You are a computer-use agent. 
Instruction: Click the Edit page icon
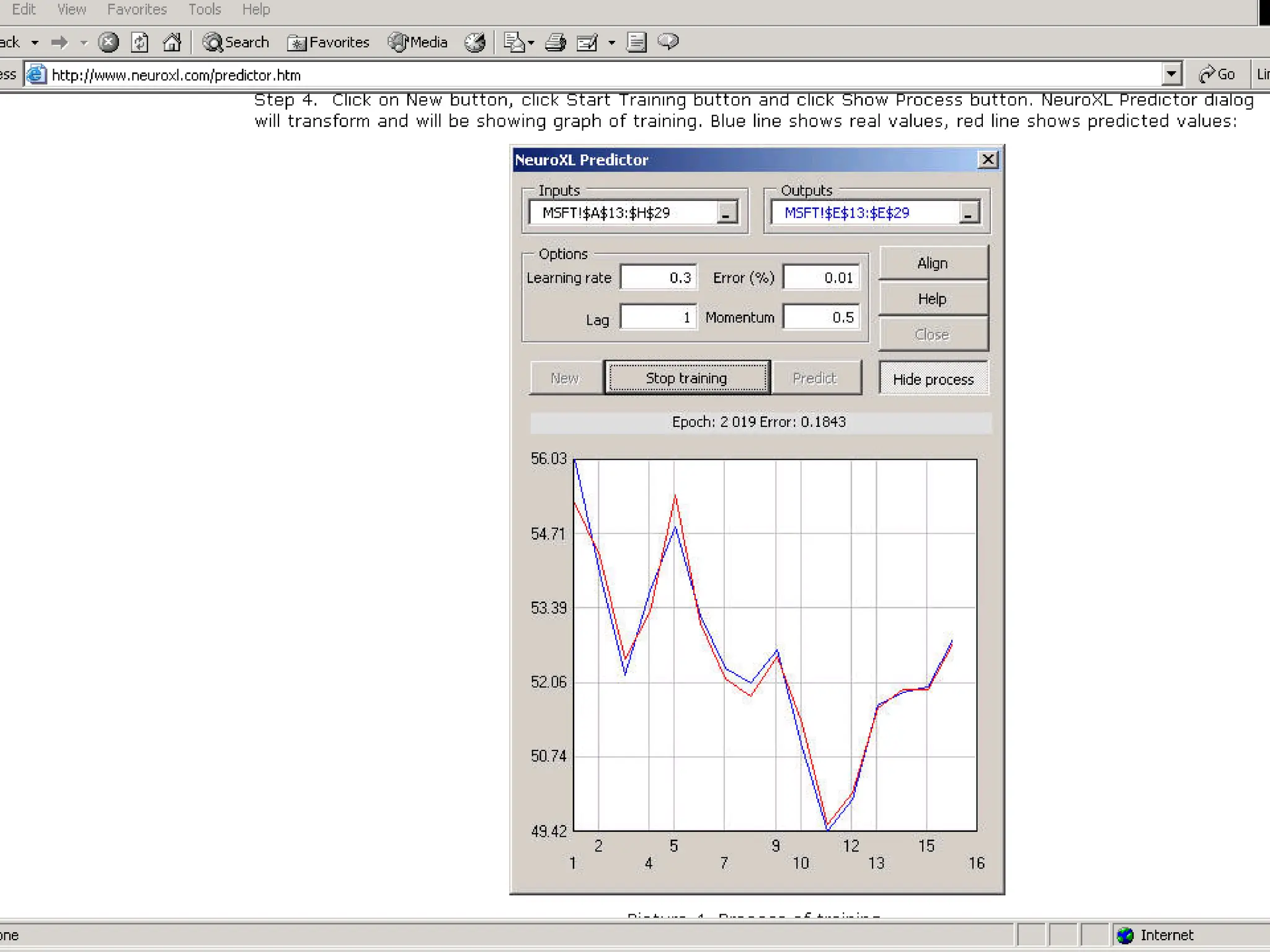click(x=587, y=42)
